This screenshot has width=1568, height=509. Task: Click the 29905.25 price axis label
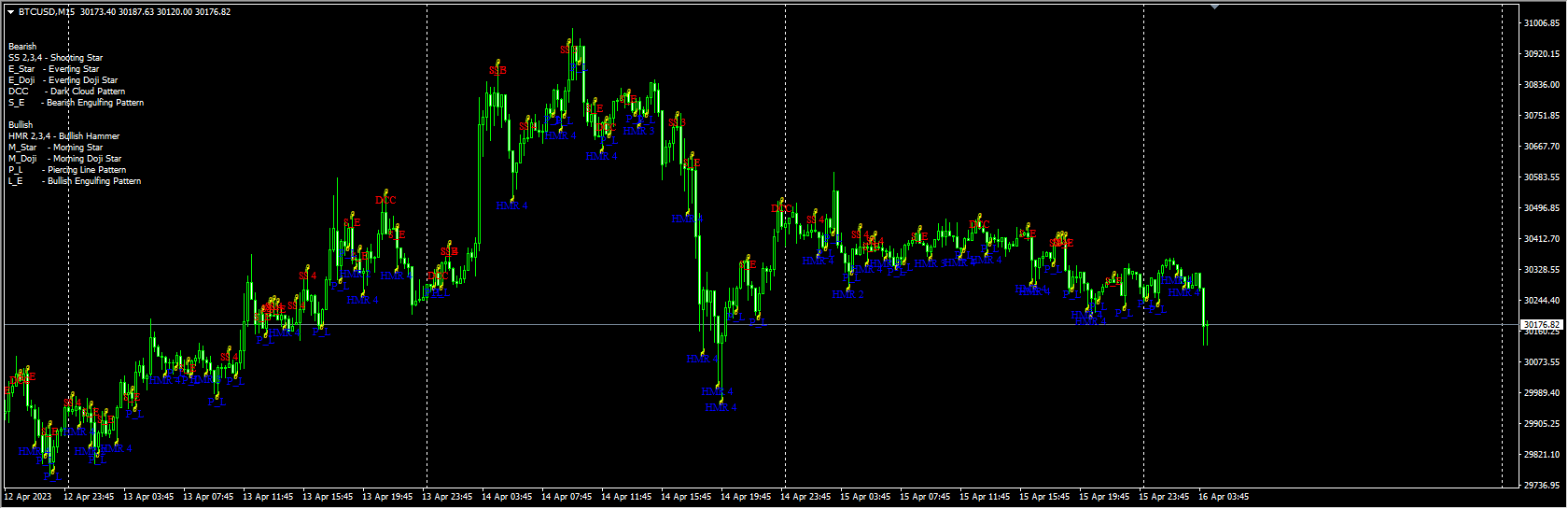(1542, 424)
